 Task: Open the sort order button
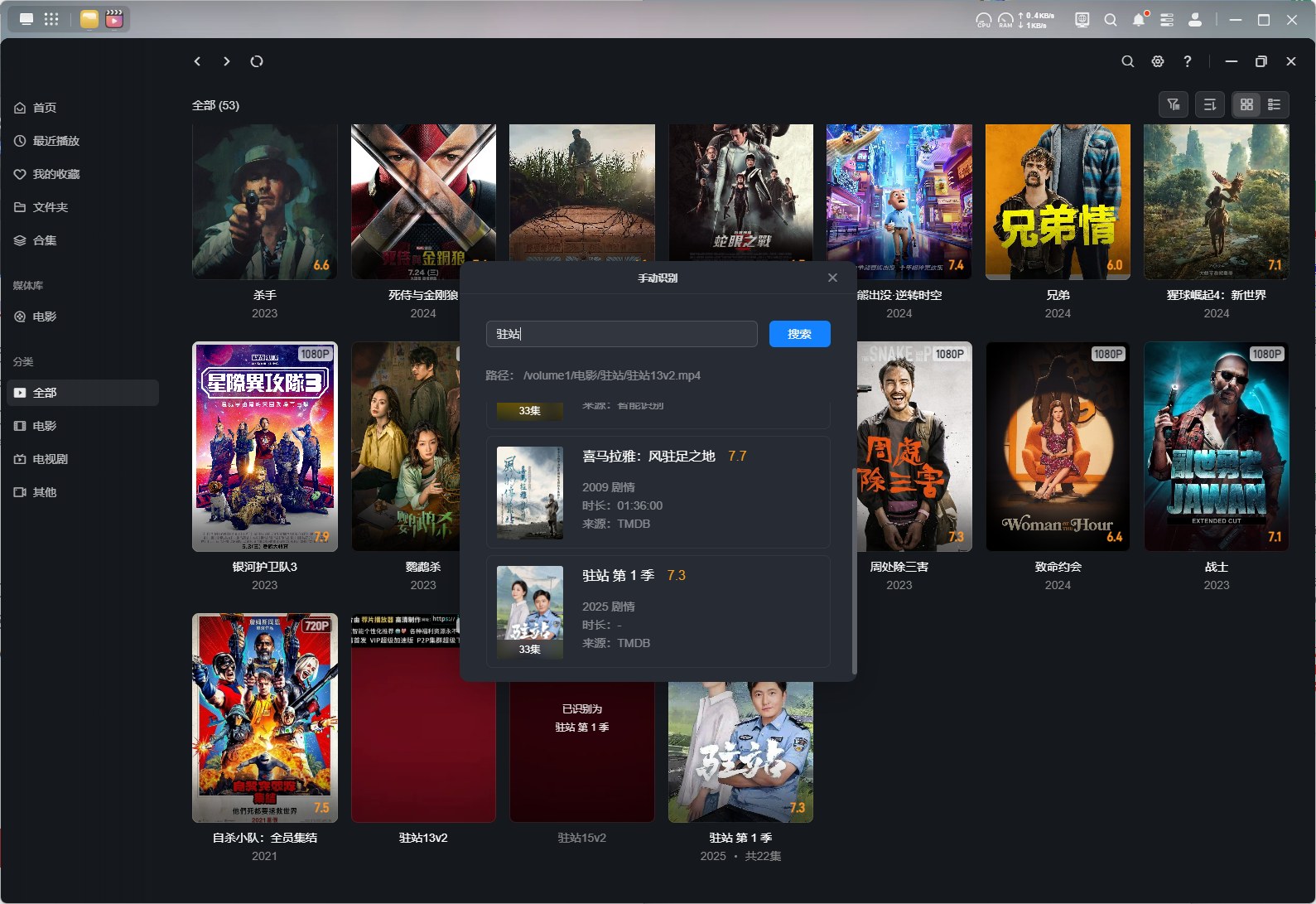pyautogui.click(x=1210, y=104)
